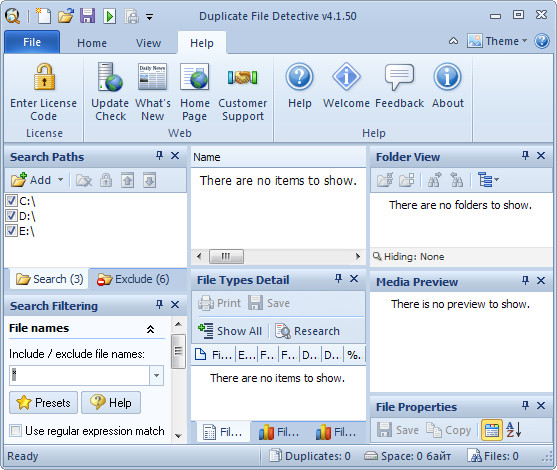Click the Show All button
557x470 pixels.
point(230,331)
